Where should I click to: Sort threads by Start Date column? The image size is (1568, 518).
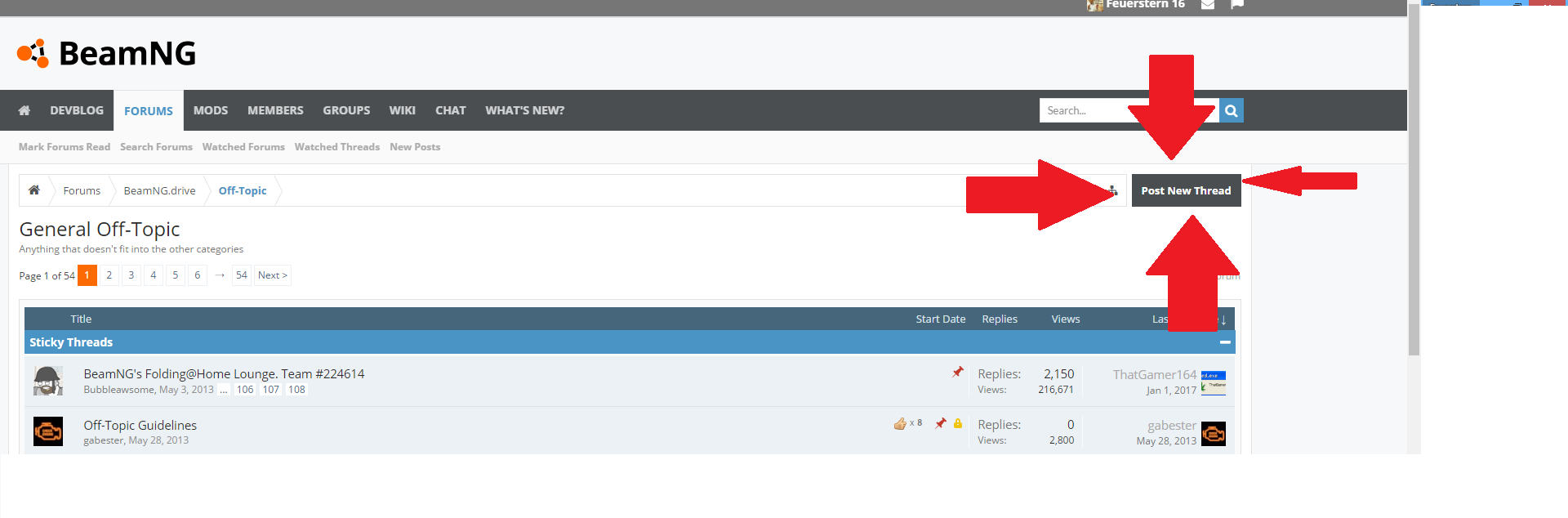tap(941, 319)
